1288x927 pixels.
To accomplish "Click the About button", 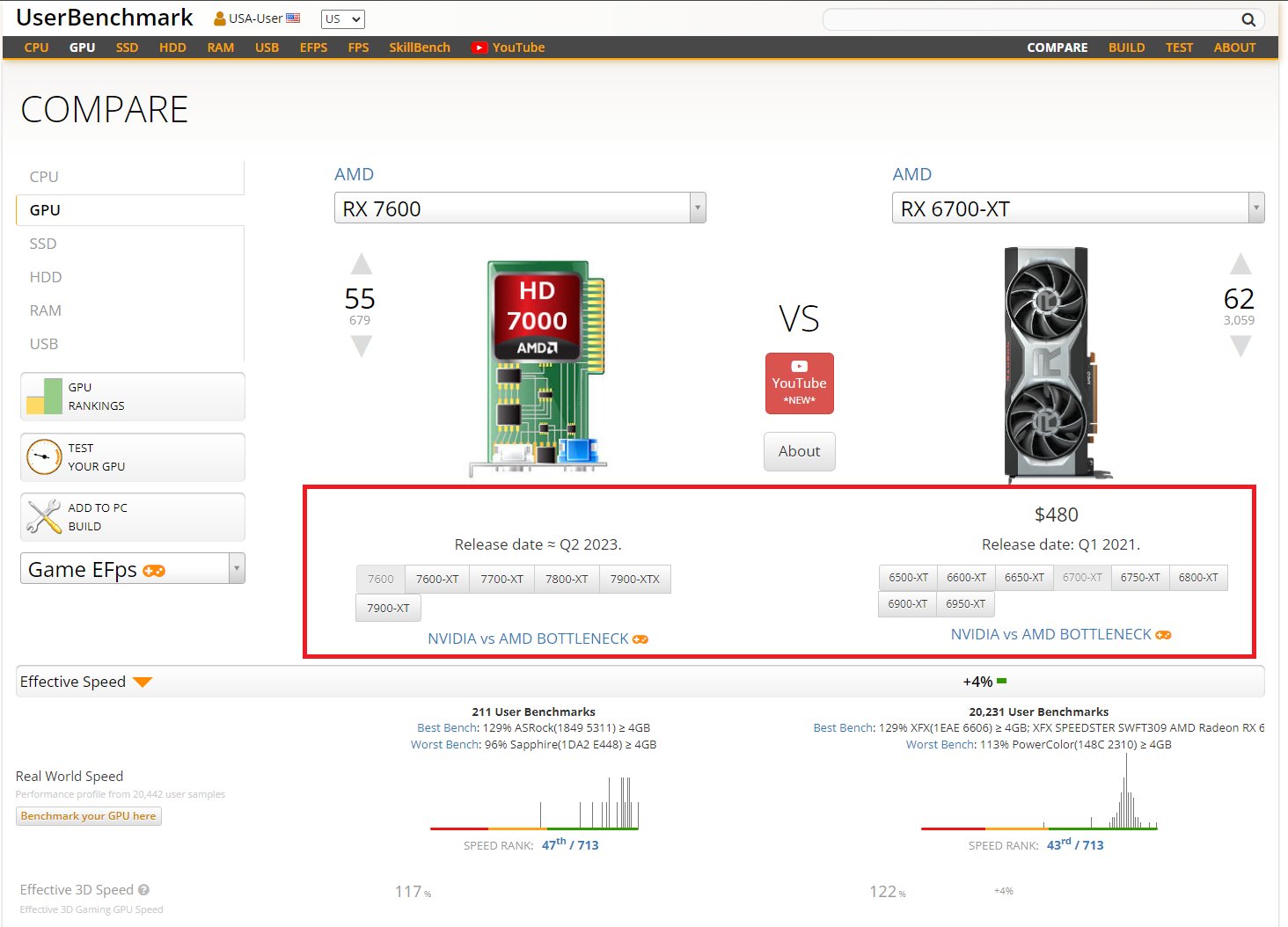I will [x=799, y=451].
